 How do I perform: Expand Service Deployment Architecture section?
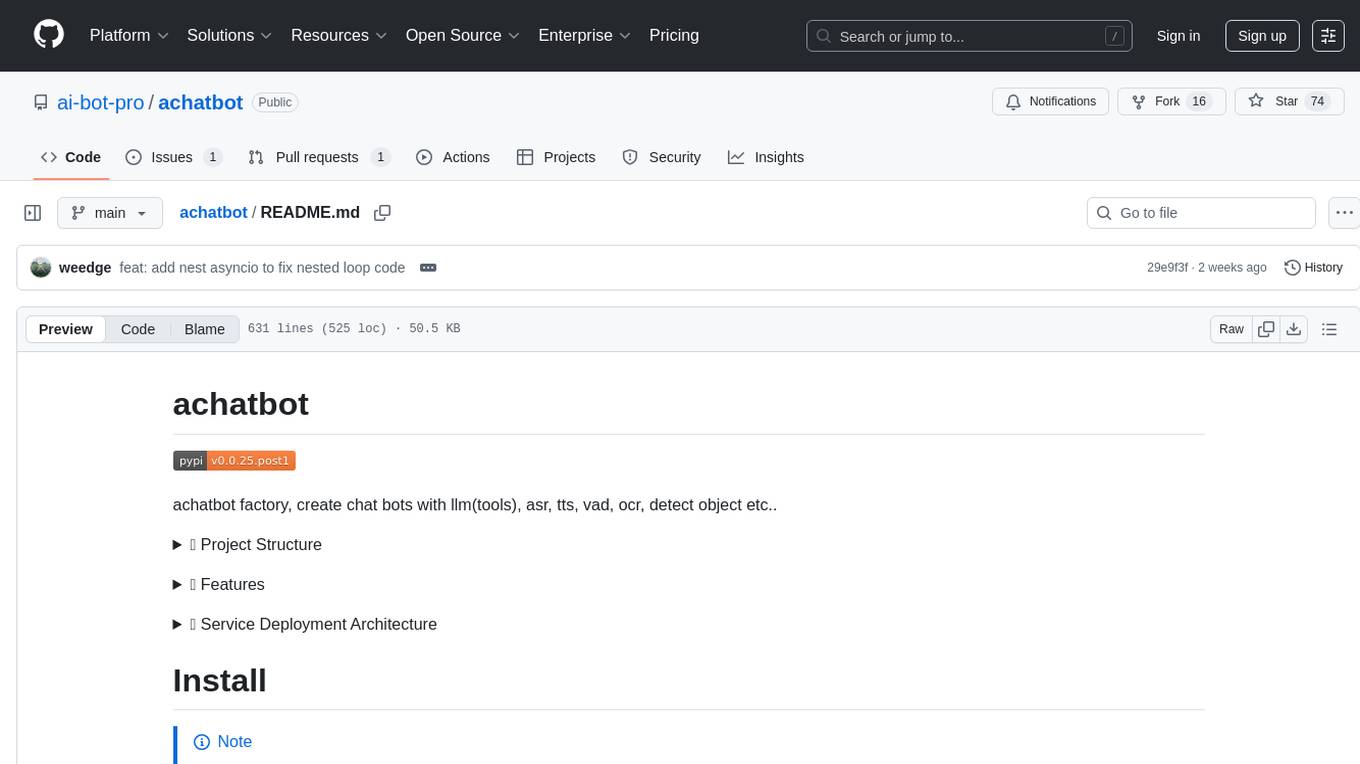pos(305,625)
